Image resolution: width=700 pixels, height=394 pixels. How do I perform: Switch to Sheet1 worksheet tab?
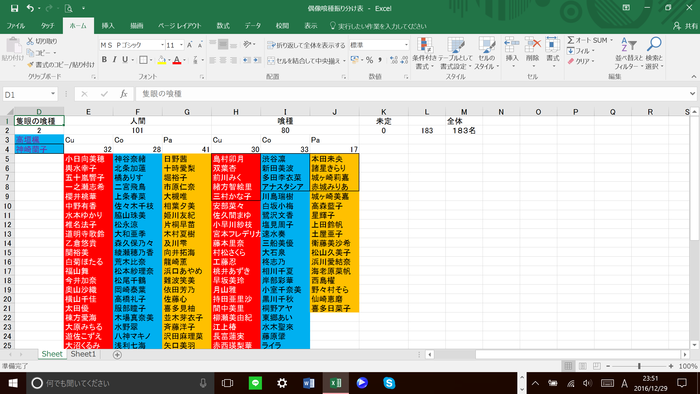(83, 354)
